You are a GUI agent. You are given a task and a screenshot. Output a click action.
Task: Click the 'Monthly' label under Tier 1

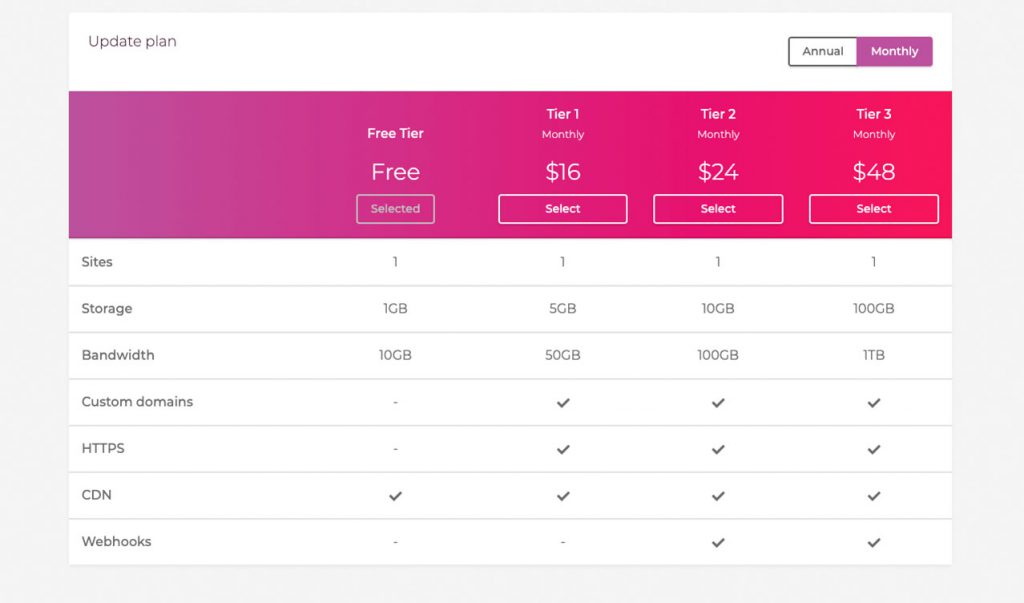point(563,135)
